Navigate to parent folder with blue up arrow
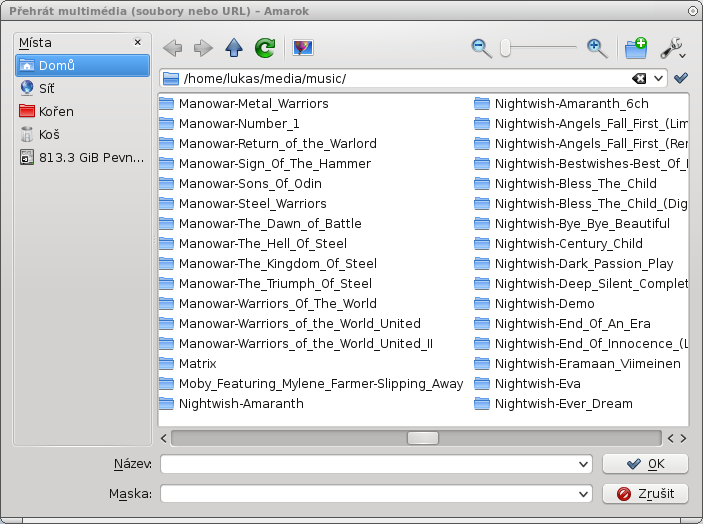Image resolution: width=703 pixels, height=524 pixels. coord(234,48)
